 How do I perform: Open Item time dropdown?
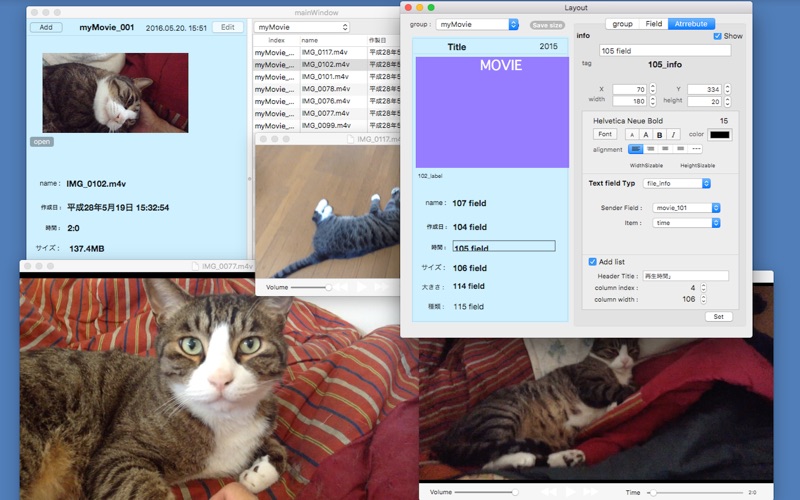click(x=686, y=223)
